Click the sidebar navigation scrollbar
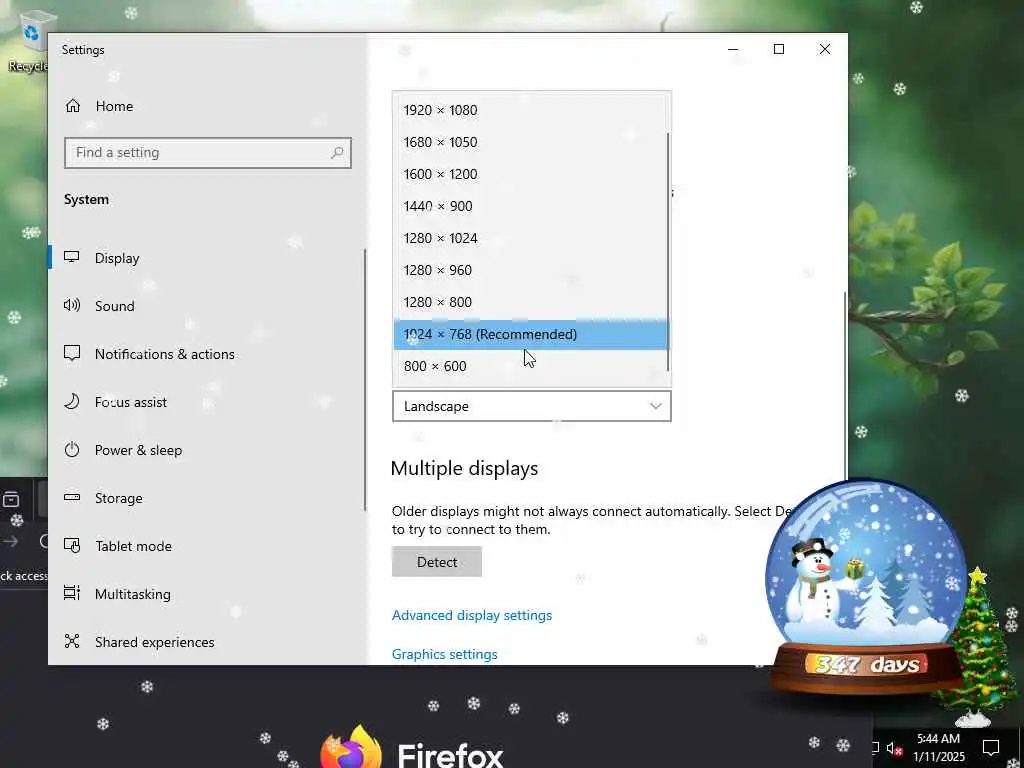 coord(364,379)
